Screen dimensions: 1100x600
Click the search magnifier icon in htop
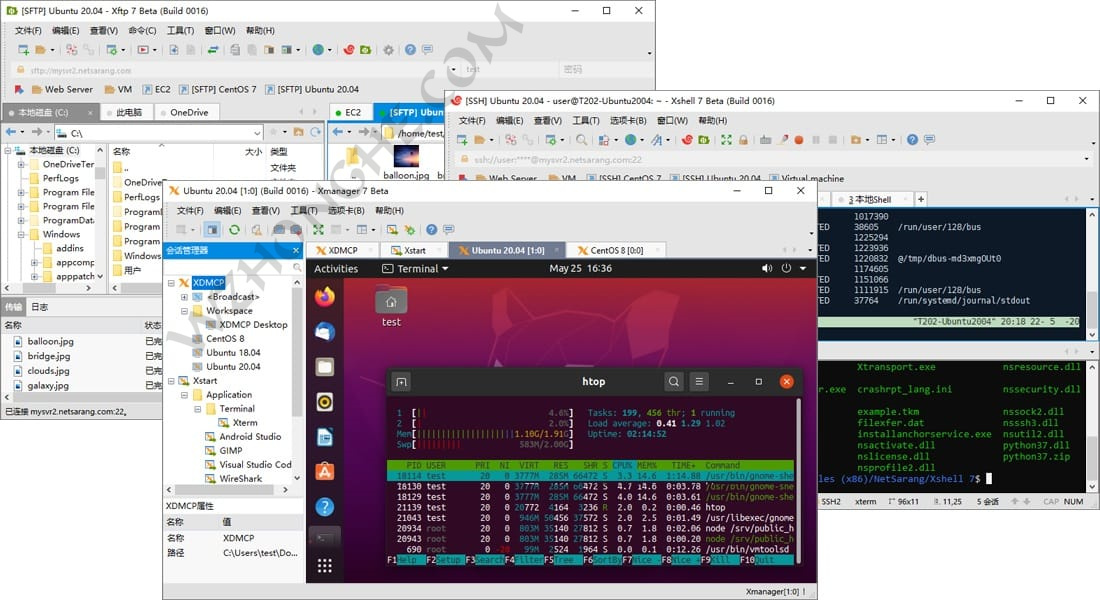pyautogui.click(x=674, y=382)
